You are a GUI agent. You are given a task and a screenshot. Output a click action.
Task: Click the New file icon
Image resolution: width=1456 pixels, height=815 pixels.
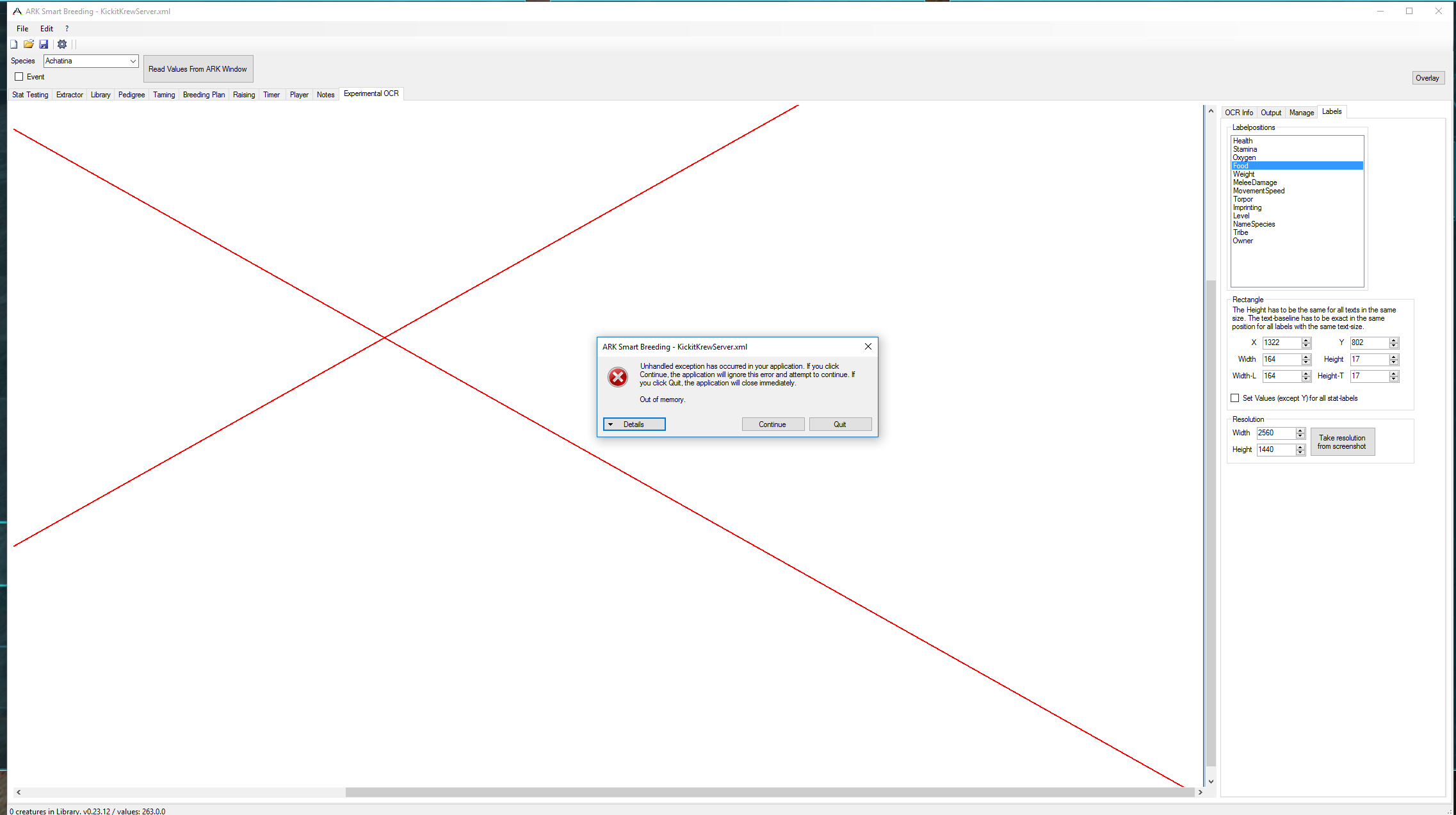tap(13, 44)
